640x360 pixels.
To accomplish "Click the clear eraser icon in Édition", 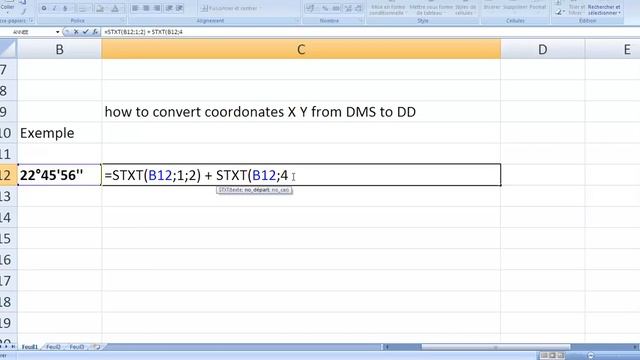I will (x=558, y=12).
